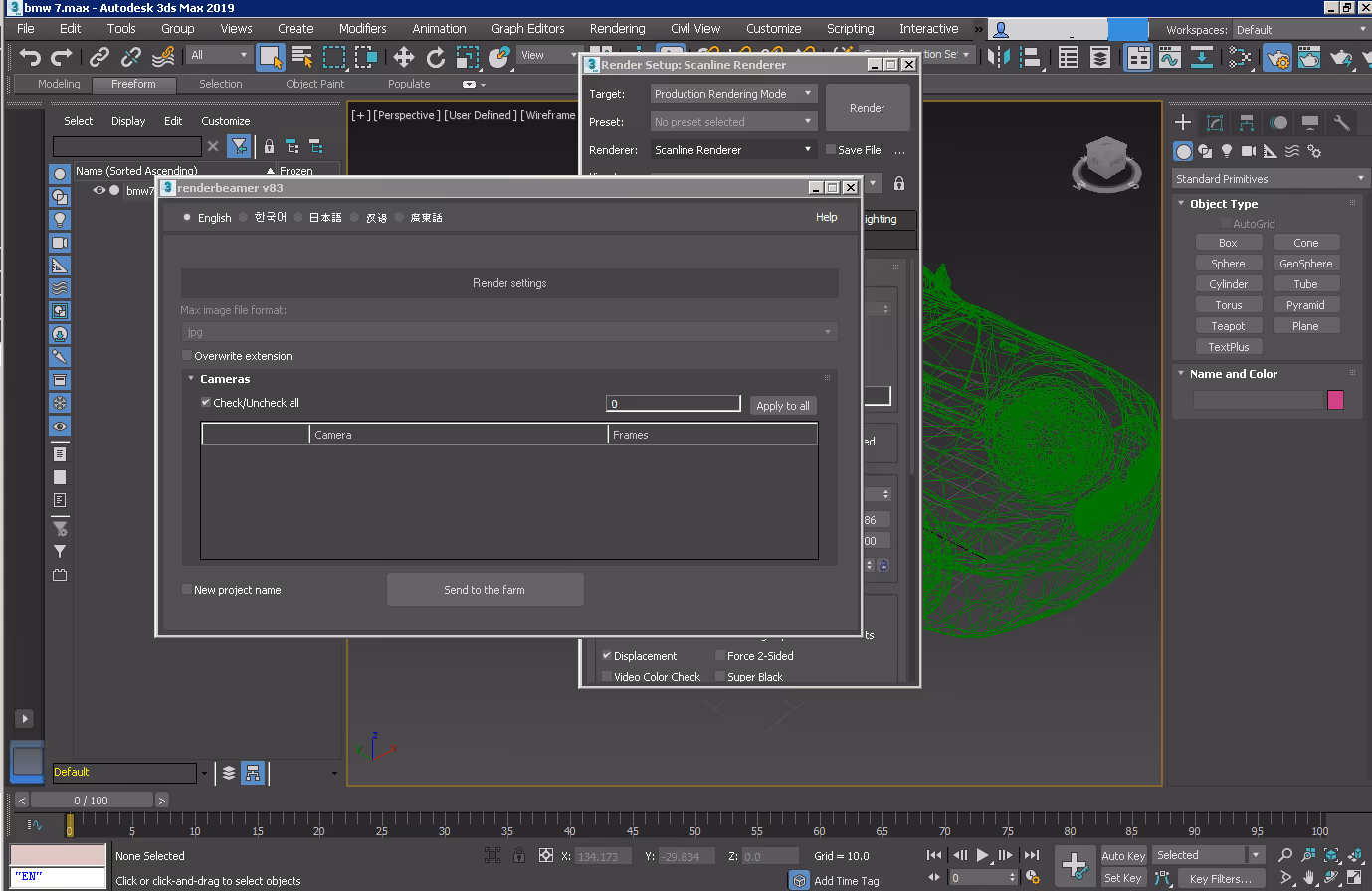Switch to the Hierarchy panel icon
Image resolution: width=1372 pixels, height=891 pixels.
click(x=1247, y=123)
